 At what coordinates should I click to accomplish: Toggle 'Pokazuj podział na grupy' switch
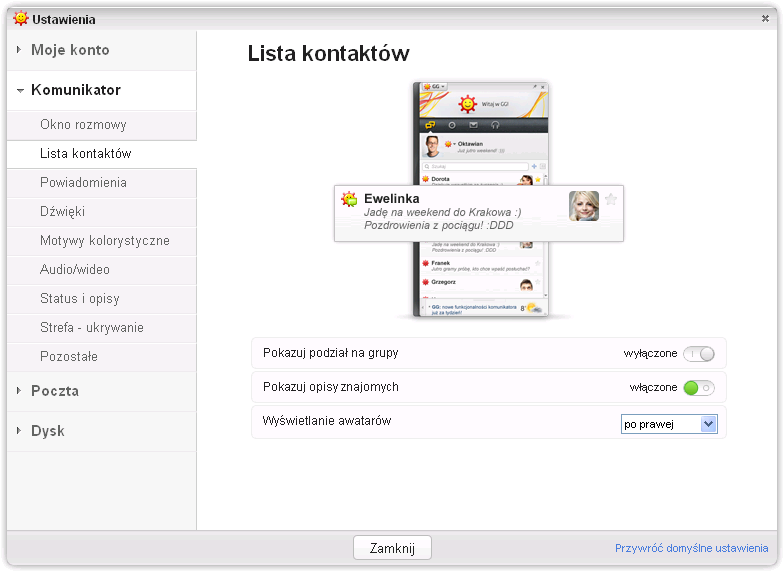[x=699, y=354]
